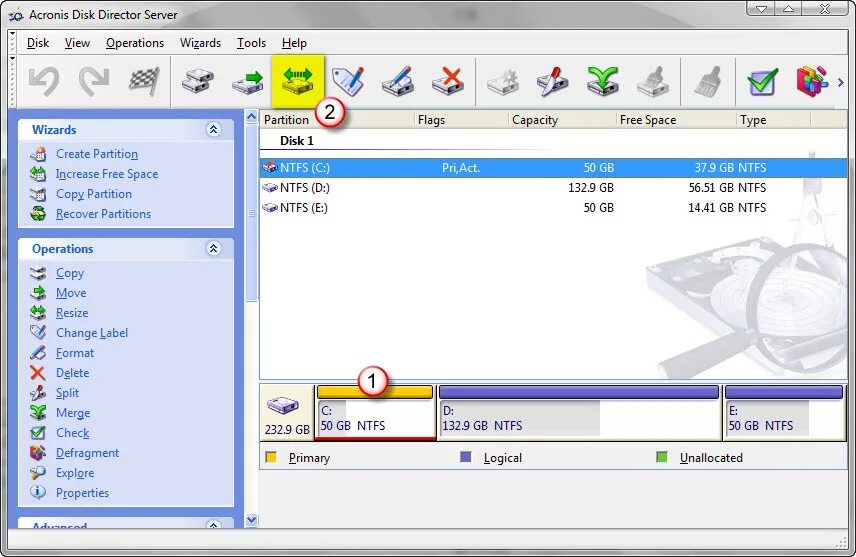Screen dimensions: 856x557
Task: Click the Merge partitions toolbar icon
Action: pyautogui.click(x=603, y=81)
